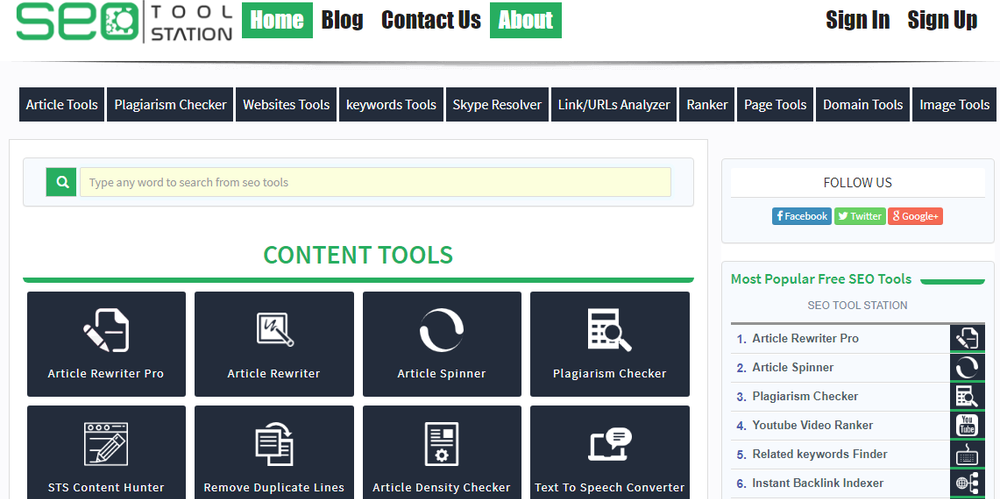Click the Instant Backlink Indexer sidebar icon
Image resolution: width=1000 pixels, height=499 pixels.
click(x=967, y=483)
